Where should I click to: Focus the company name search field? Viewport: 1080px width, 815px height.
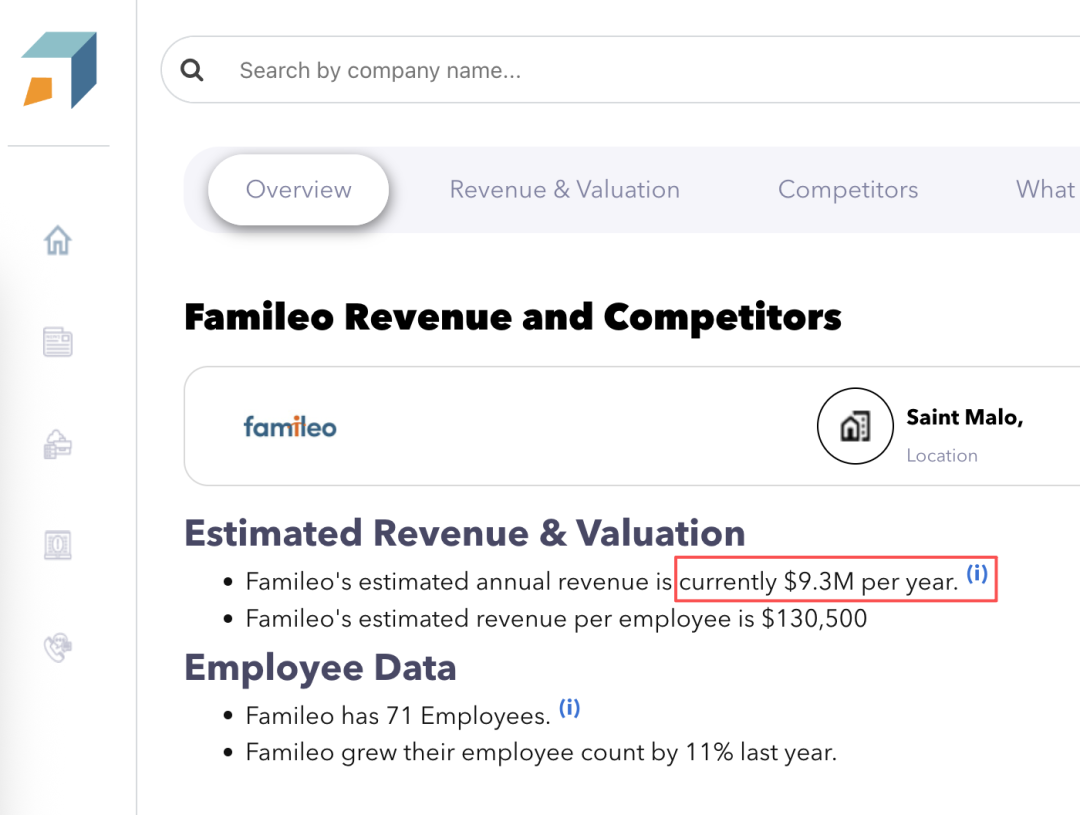tap(600, 71)
